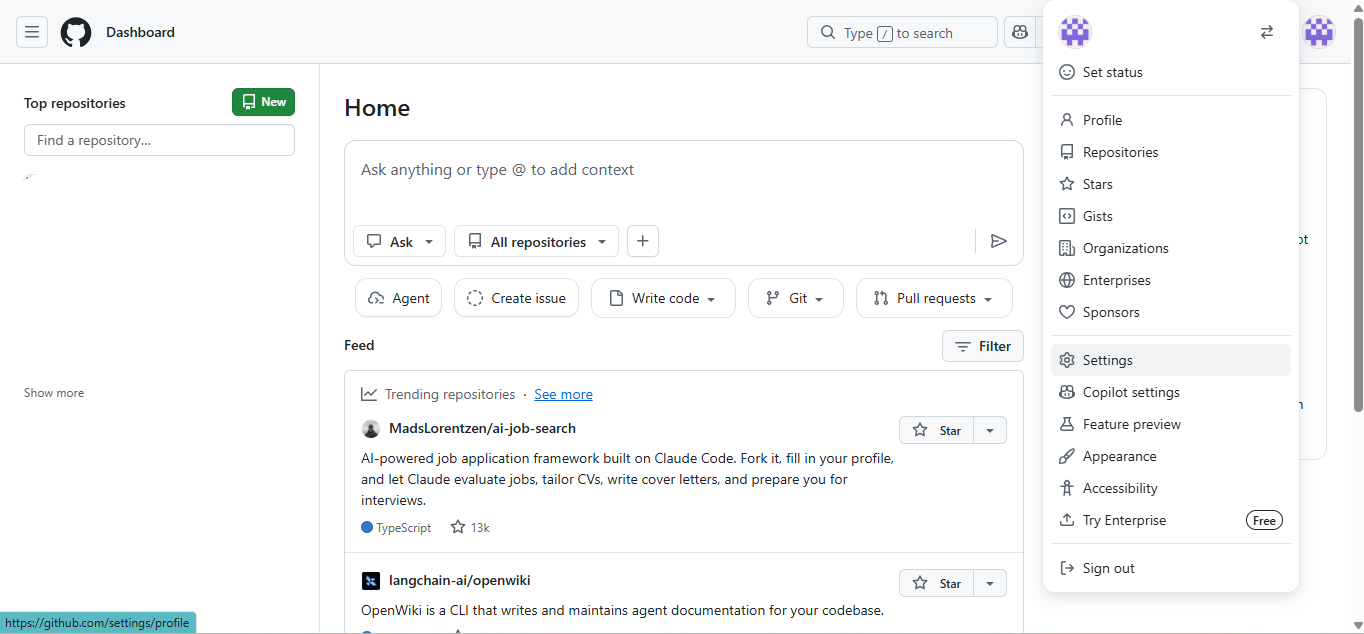Open Enterprises in the user menu
The image size is (1364, 634).
[1171, 280]
